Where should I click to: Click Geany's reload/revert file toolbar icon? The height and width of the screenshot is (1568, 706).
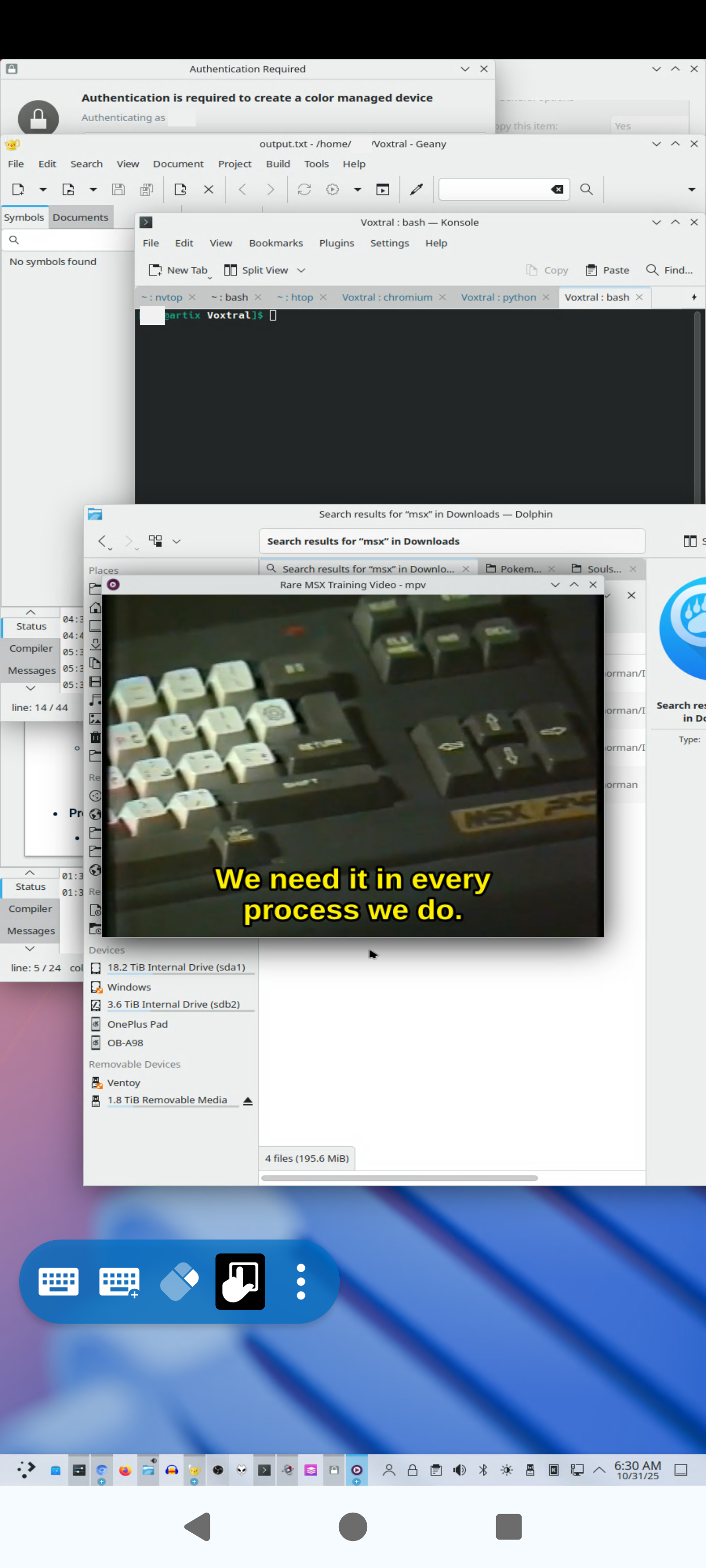click(x=180, y=189)
